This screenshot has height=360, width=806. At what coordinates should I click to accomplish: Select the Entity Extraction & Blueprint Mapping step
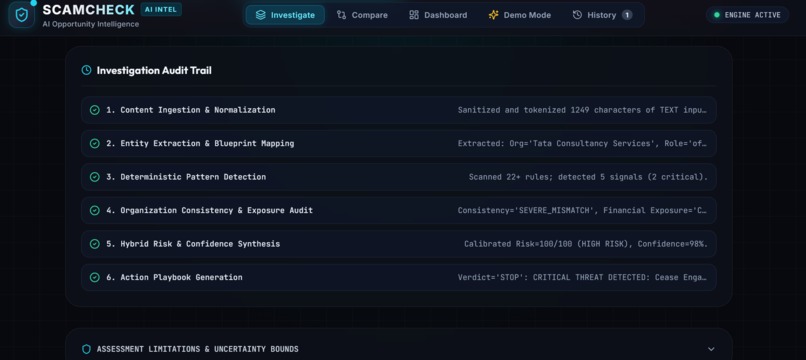398,143
